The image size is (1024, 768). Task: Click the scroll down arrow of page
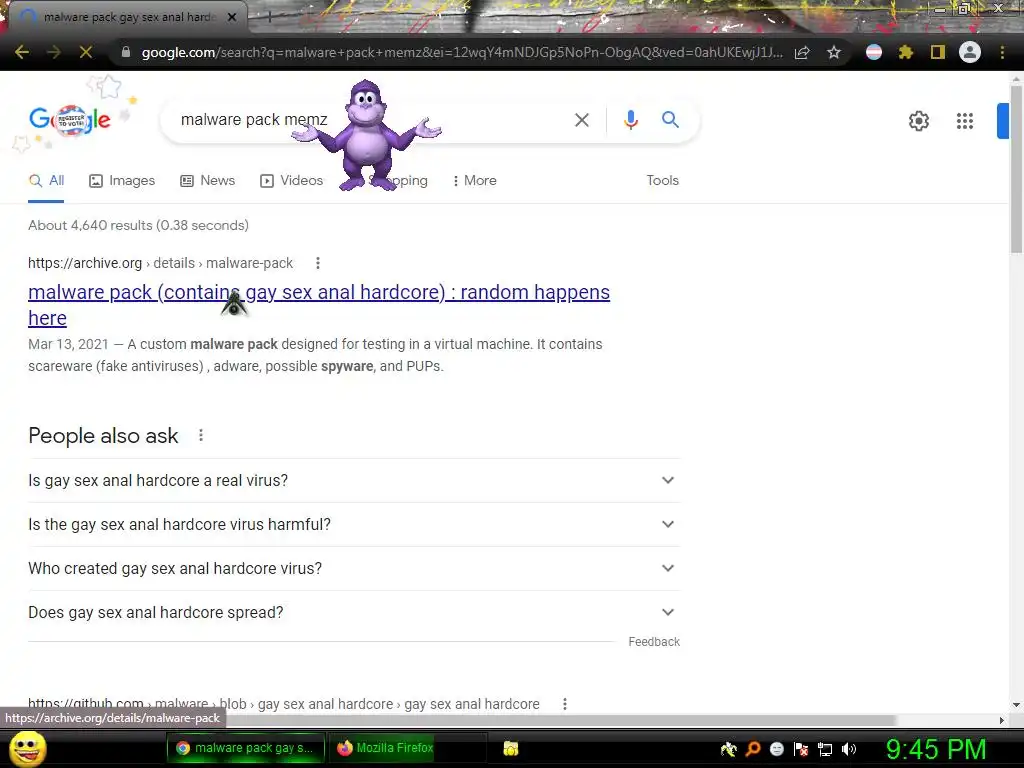click(x=1016, y=705)
